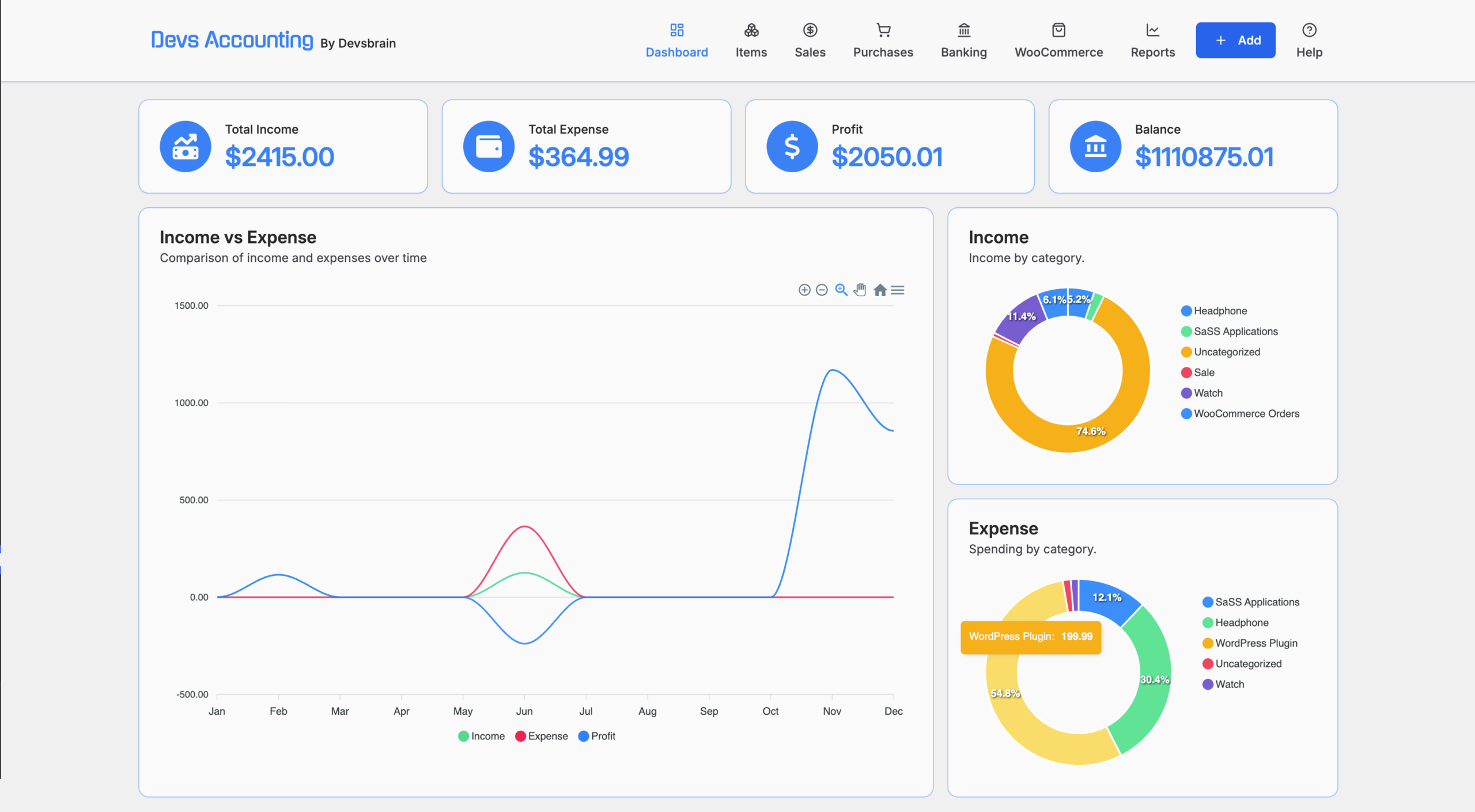The height and width of the screenshot is (812, 1475).
Task: Toggle the Expense series in chart legend
Action: tap(542, 736)
